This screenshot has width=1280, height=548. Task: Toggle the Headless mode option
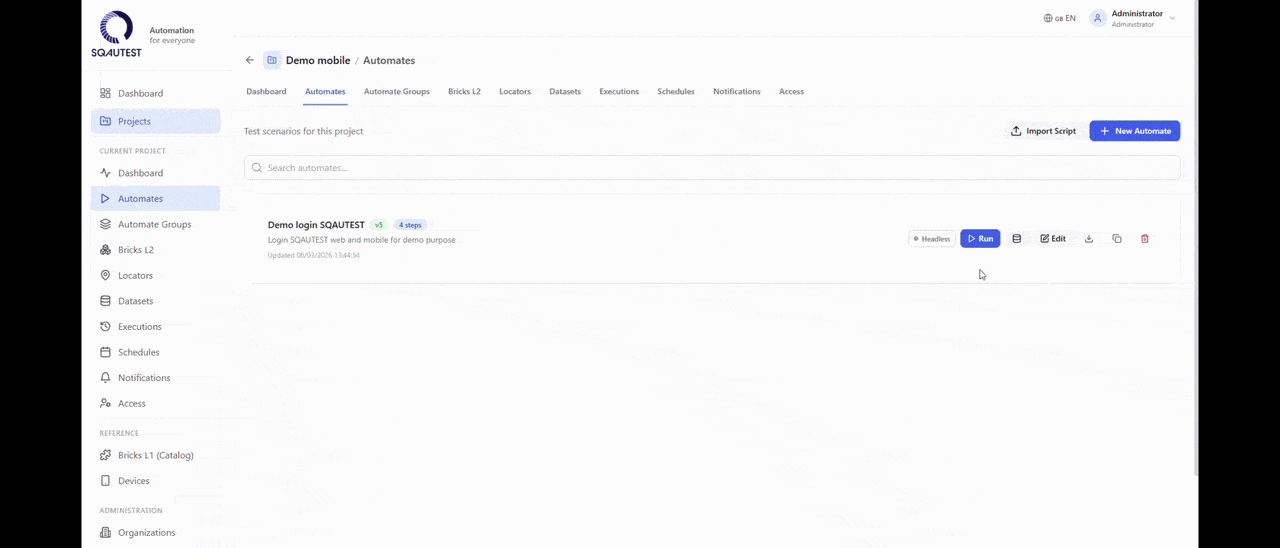pyautogui.click(x=932, y=239)
